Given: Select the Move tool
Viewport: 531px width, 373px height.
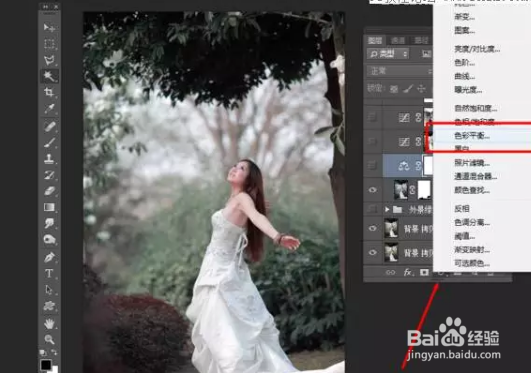Looking at the screenshot, I should click(x=49, y=27).
